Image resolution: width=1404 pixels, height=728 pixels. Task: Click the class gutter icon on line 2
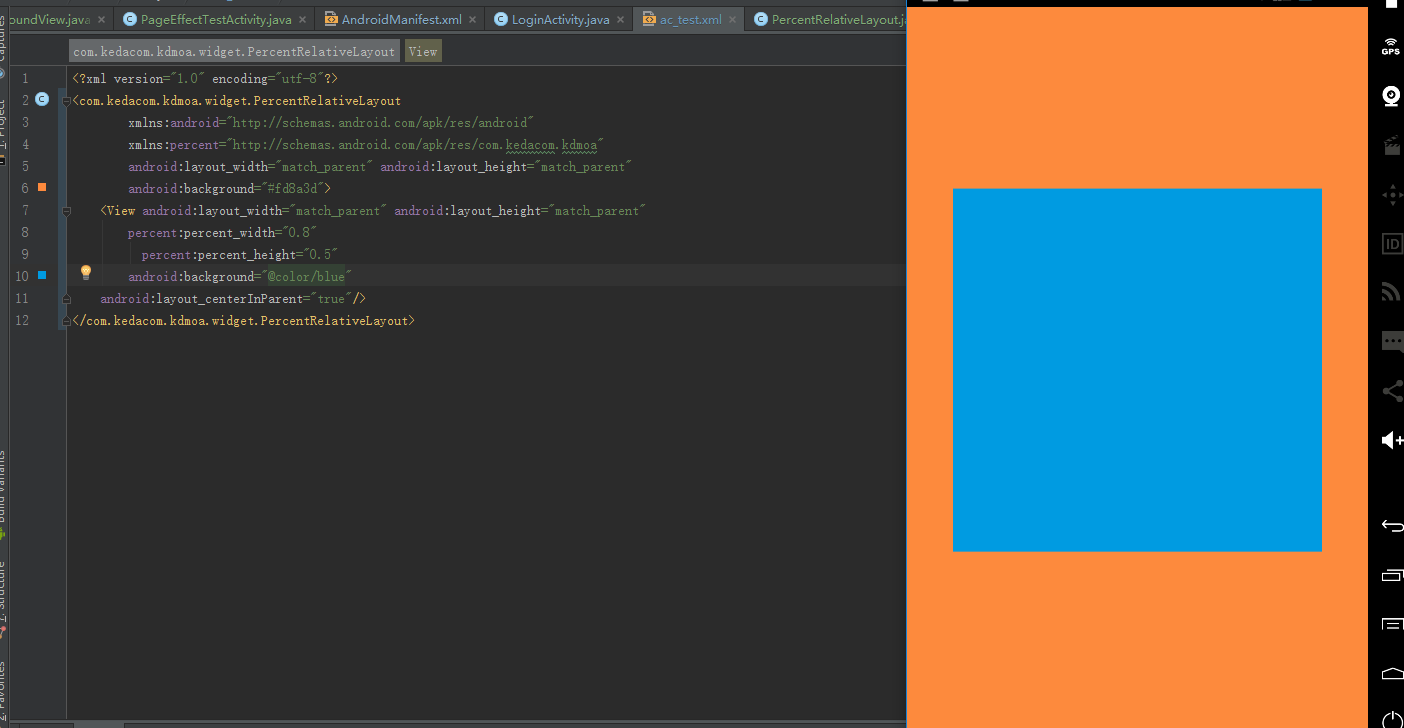(x=41, y=99)
